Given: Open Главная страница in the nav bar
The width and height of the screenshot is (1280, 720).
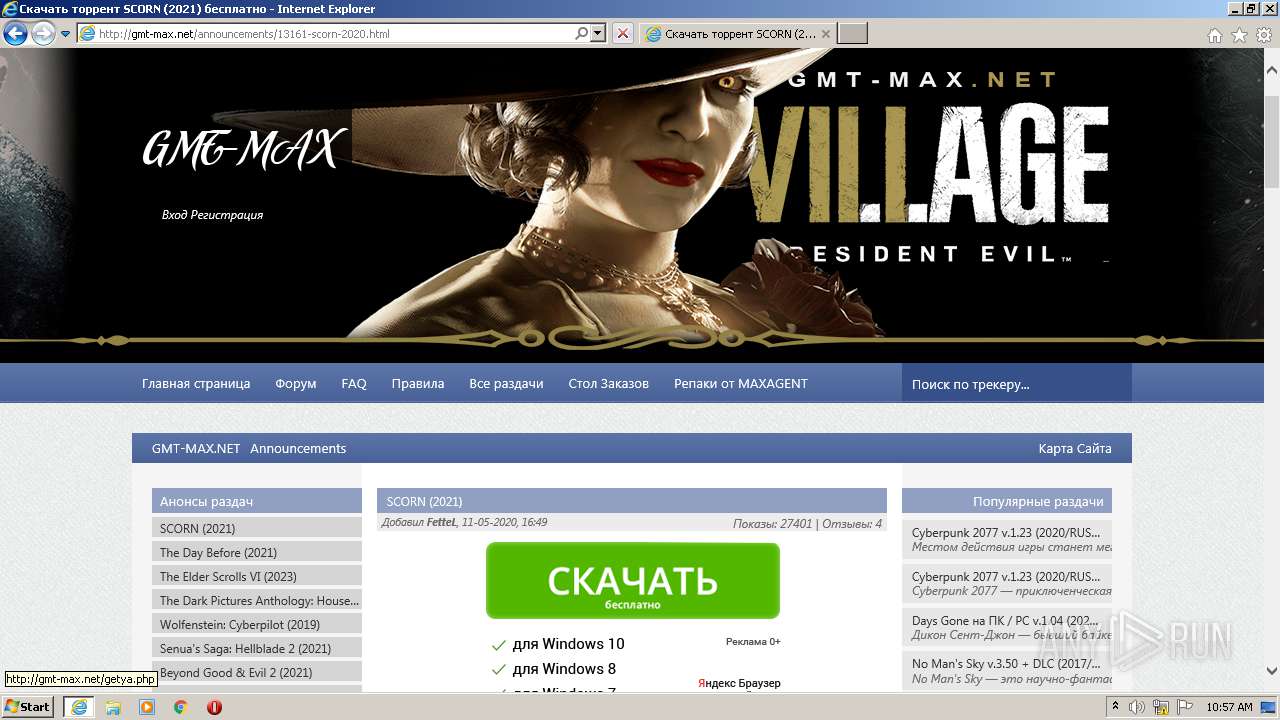Looking at the screenshot, I should [196, 384].
